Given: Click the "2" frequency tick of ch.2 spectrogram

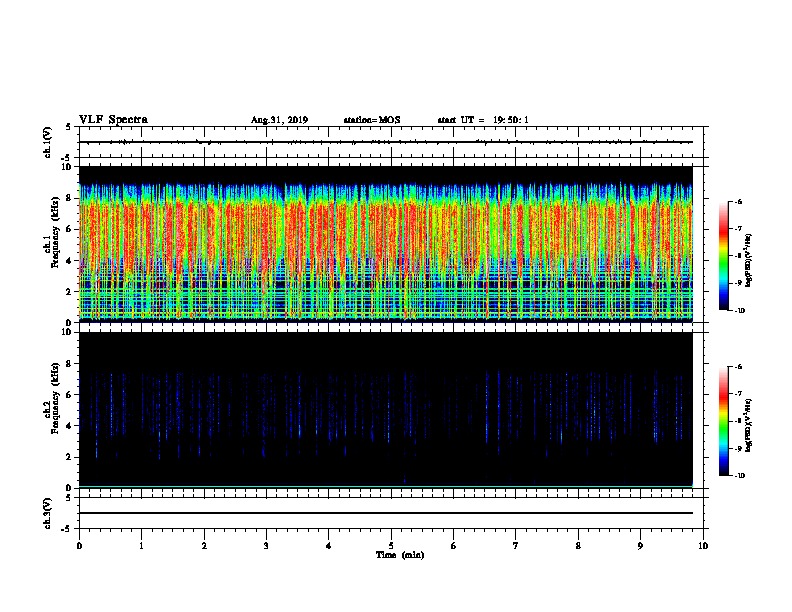Looking at the screenshot, I should [69, 457].
